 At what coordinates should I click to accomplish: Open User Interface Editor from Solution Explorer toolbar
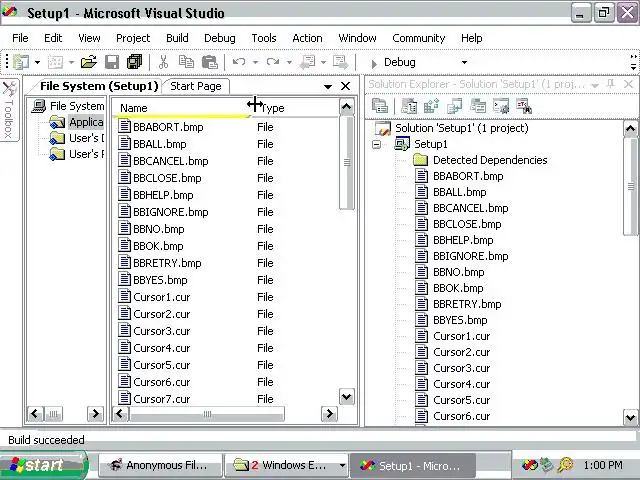click(x=478, y=107)
